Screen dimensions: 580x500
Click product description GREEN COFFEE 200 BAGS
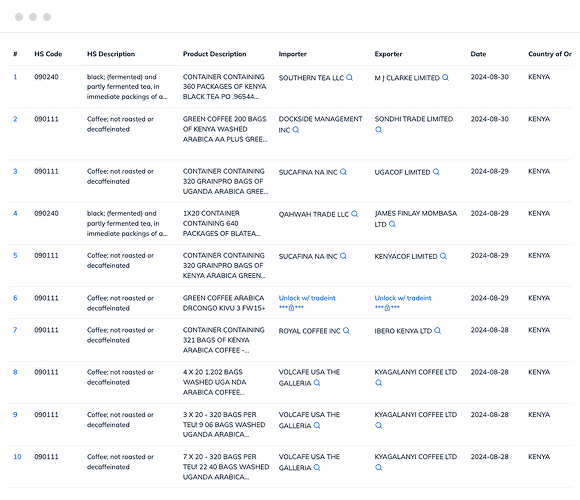tap(225, 129)
